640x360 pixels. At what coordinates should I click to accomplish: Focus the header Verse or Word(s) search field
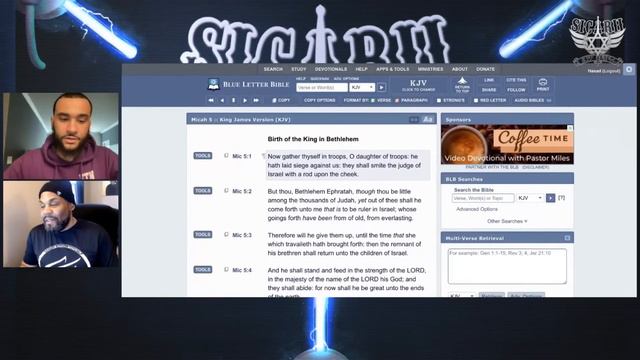point(322,87)
